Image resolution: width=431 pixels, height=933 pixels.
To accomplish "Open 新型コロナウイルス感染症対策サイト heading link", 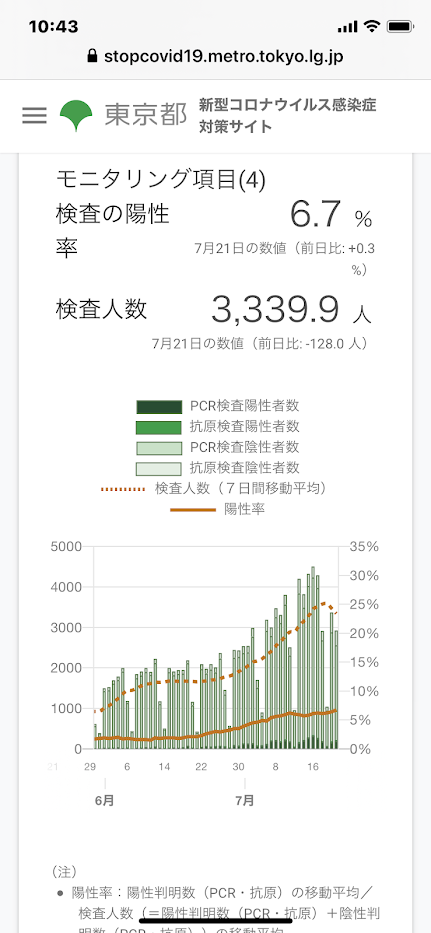I will point(288,116).
